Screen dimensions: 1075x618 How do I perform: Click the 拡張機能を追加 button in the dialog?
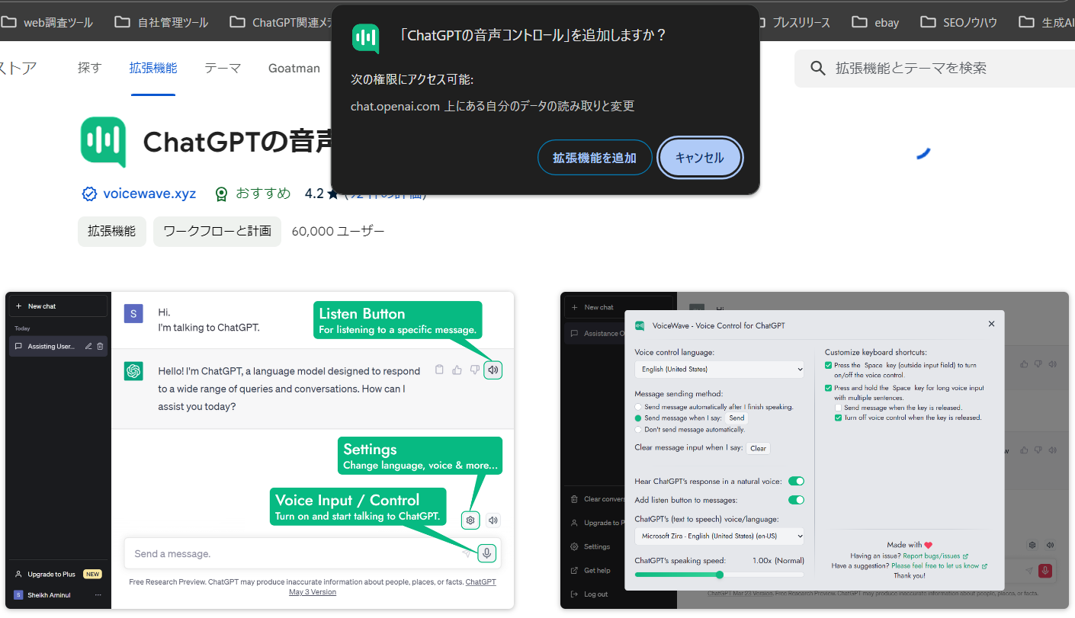594,158
